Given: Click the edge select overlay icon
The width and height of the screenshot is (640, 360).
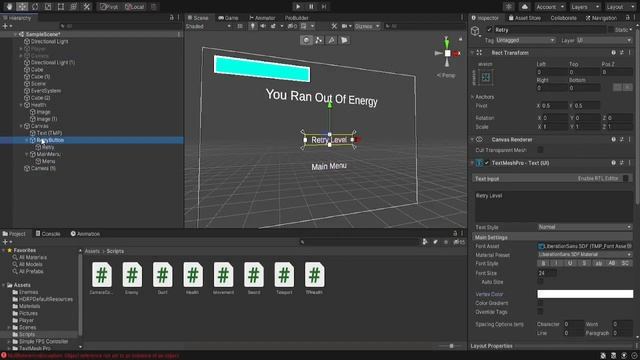Looking at the screenshot, I should coord(331,40).
